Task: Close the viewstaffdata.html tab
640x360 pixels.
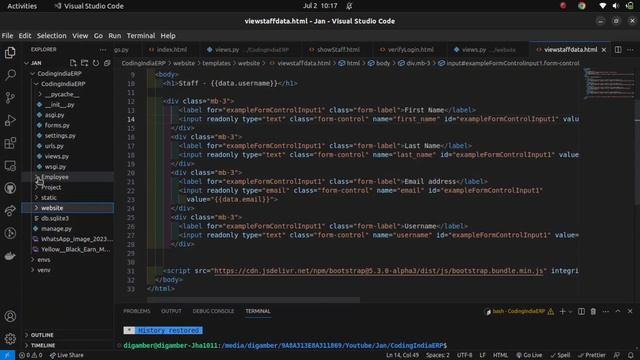Action: 604,49
